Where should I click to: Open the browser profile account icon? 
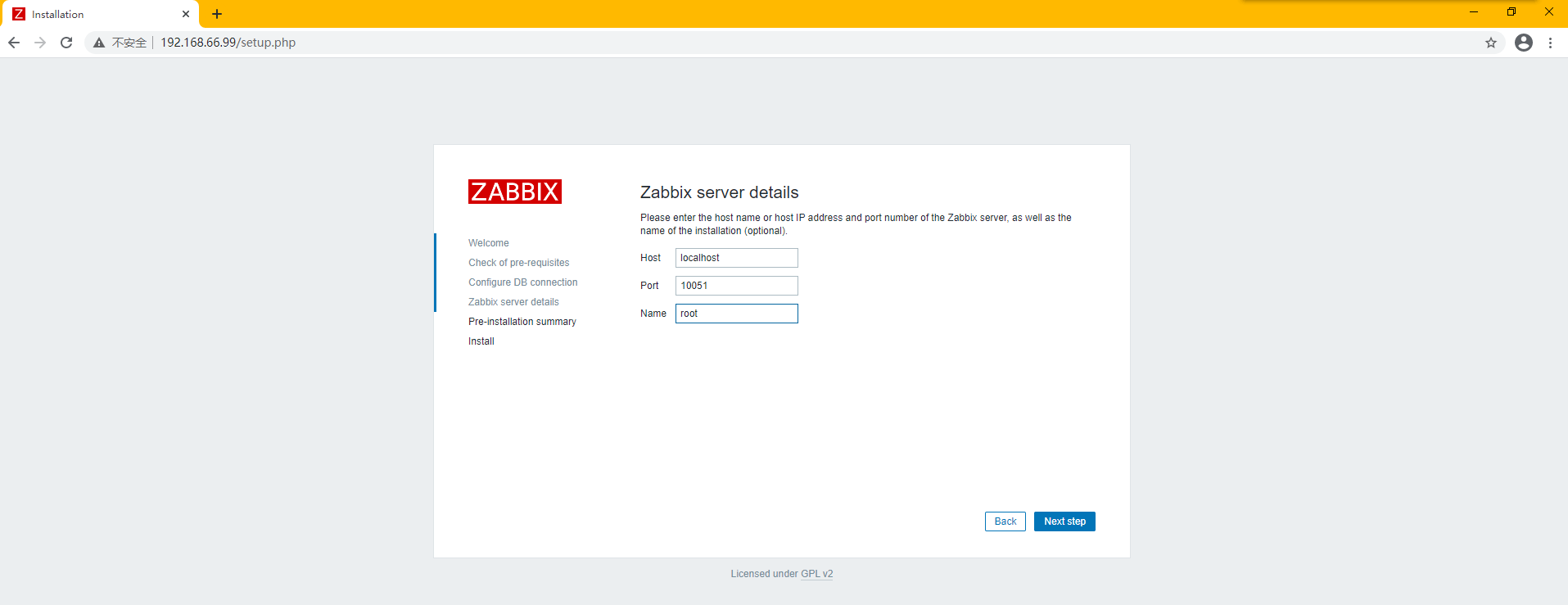click(x=1524, y=43)
